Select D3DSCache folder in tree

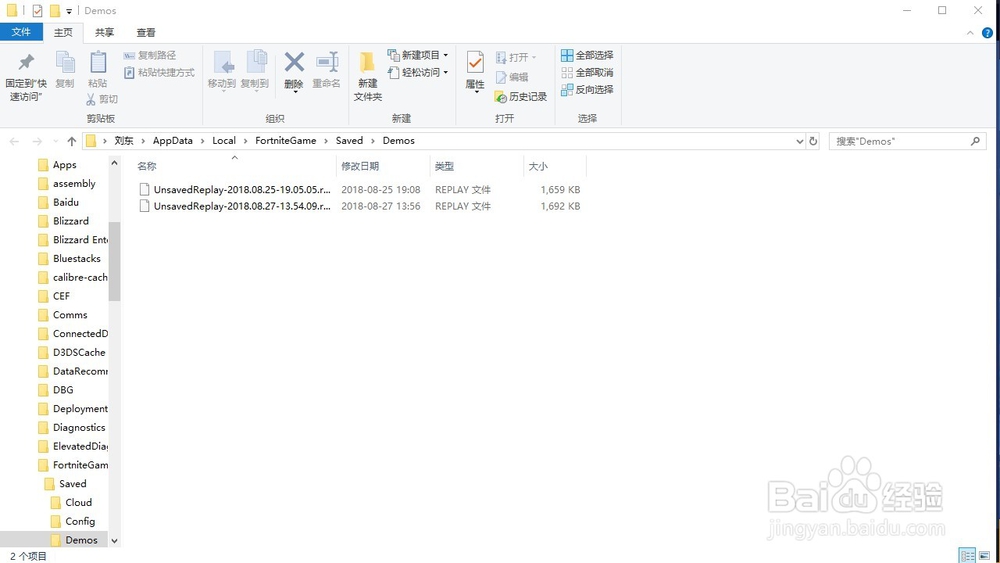(x=78, y=353)
